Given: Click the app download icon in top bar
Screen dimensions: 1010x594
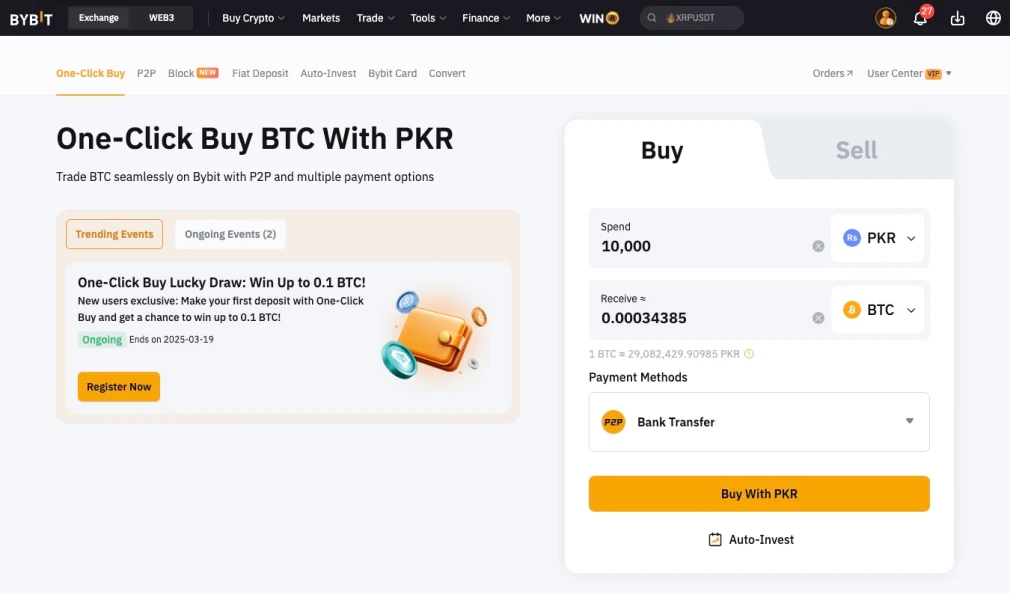Looking at the screenshot, I should point(957,17).
